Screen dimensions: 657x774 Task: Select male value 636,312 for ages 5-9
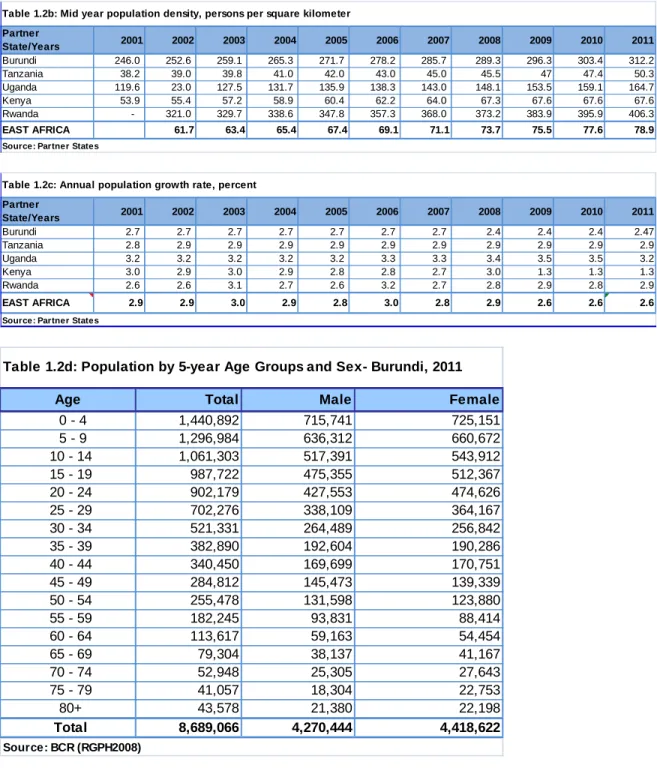click(x=328, y=438)
